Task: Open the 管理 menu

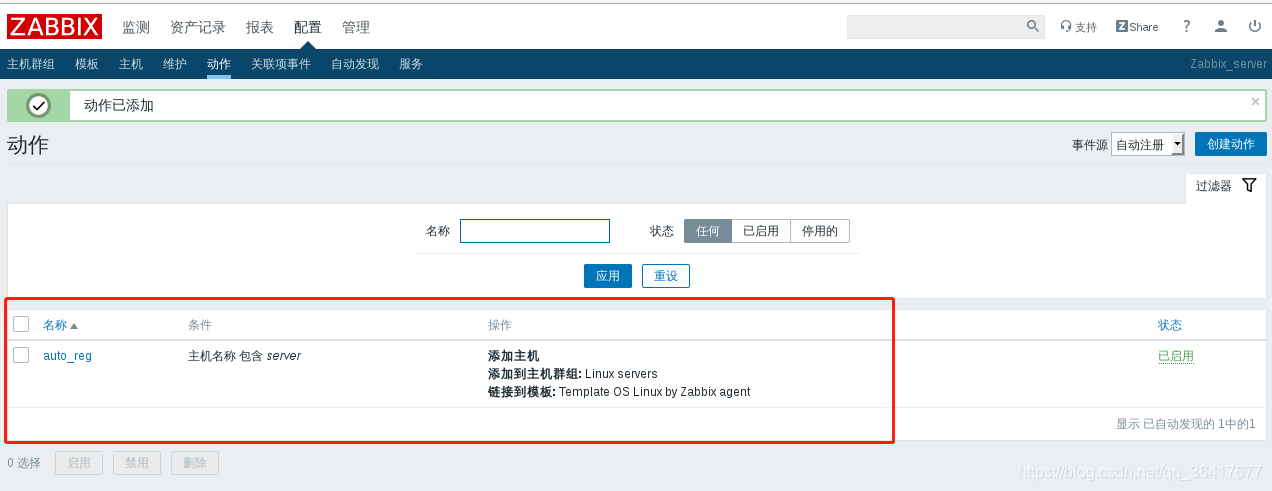Action: 356,27
